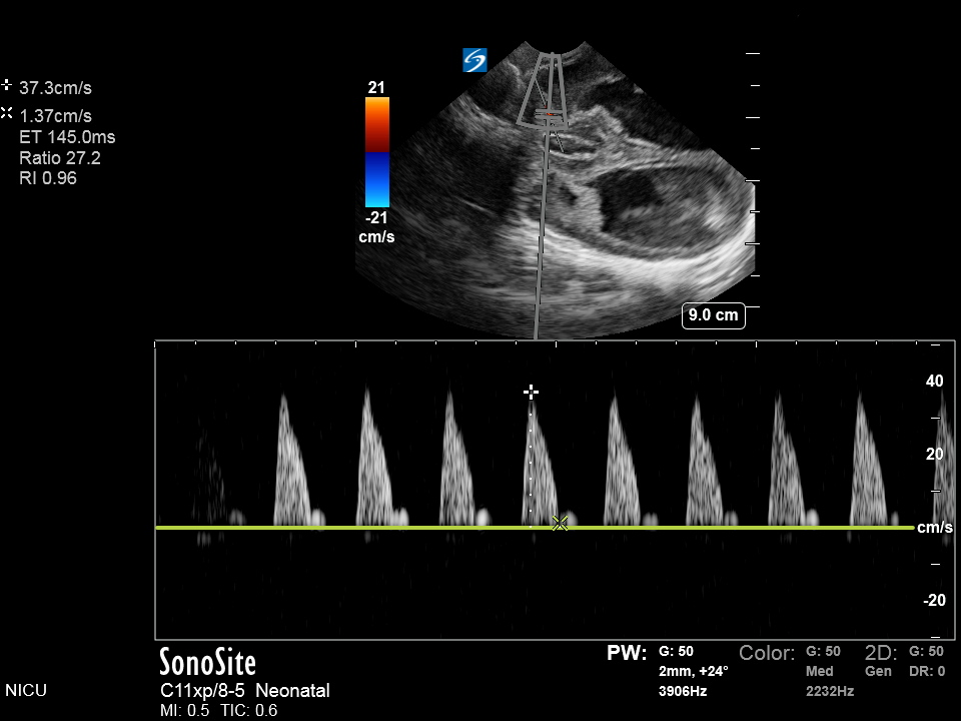Select the 9.0 cm depth label
Image resolution: width=961 pixels, height=721 pixels.
(714, 316)
